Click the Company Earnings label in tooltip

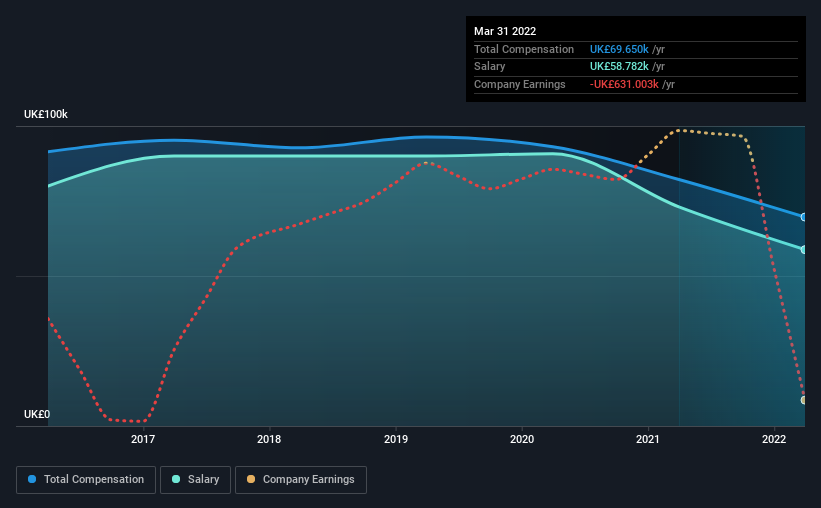click(x=519, y=84)
